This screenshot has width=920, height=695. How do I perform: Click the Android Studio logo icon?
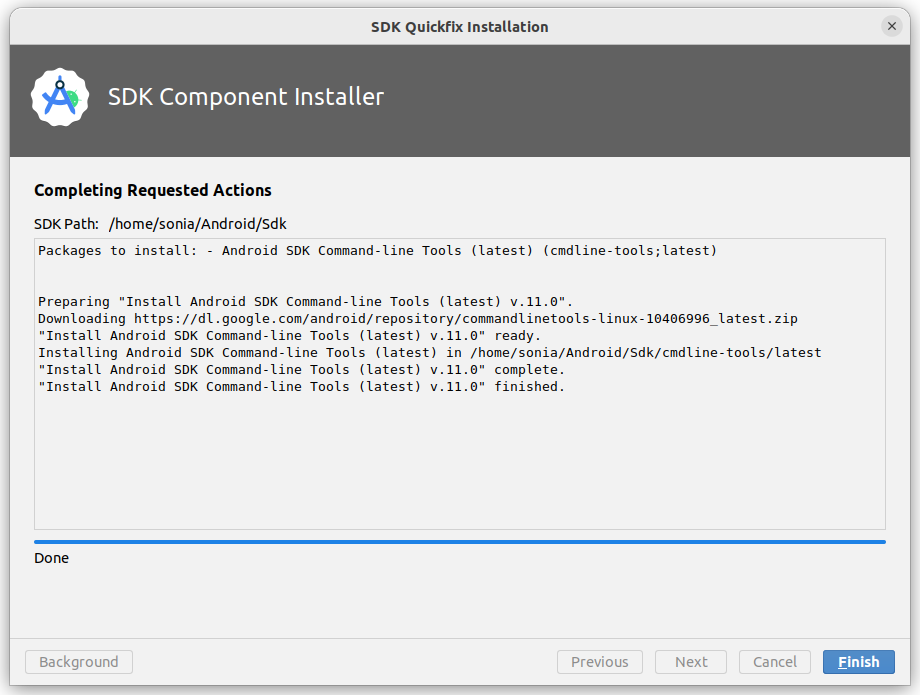[x=60, y=97]
